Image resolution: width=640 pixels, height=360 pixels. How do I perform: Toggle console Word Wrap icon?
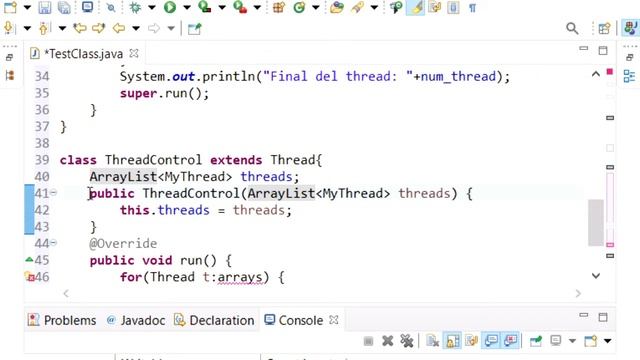pyautogui.click(x=471, y=340)
